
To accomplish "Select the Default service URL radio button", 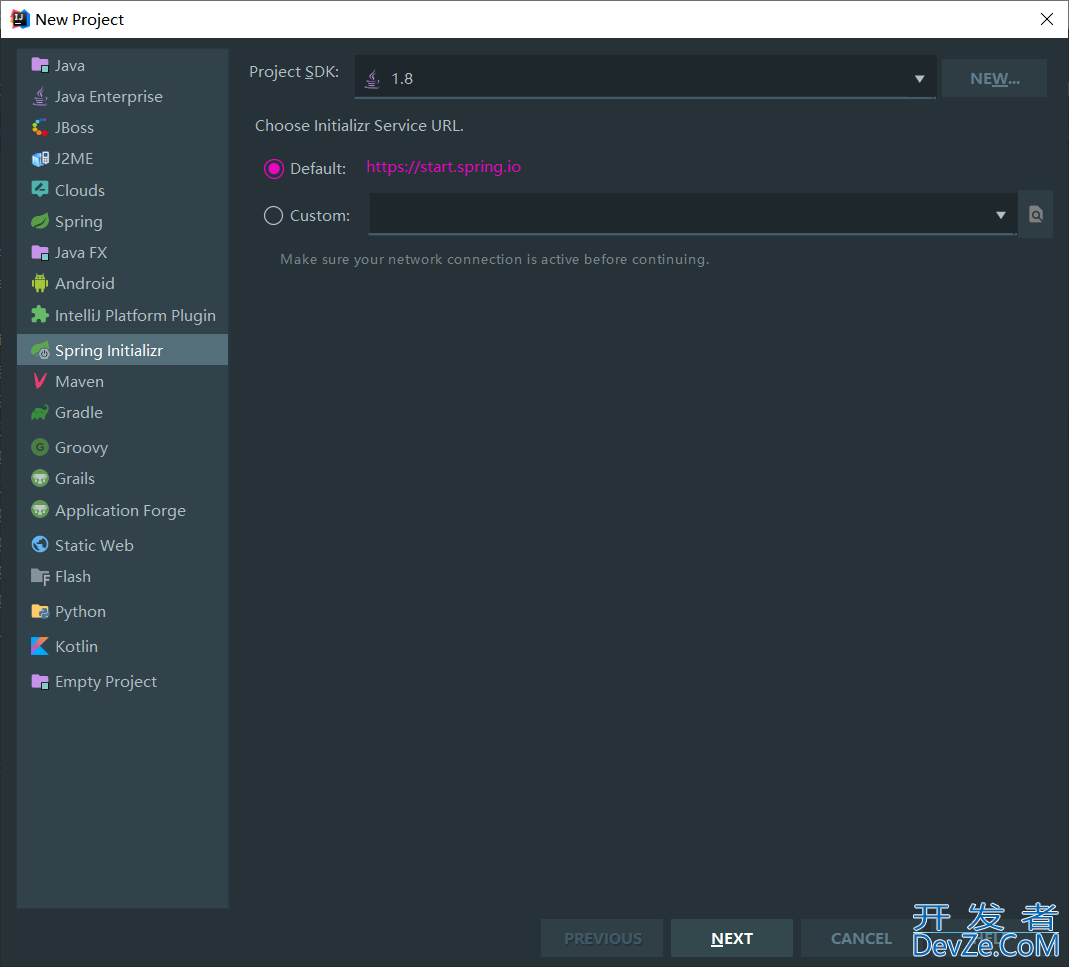I will [x=273, y=168].
